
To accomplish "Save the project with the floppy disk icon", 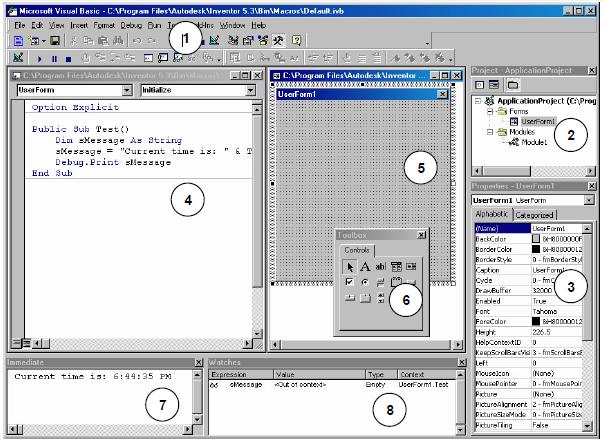I will coord(55,40).
